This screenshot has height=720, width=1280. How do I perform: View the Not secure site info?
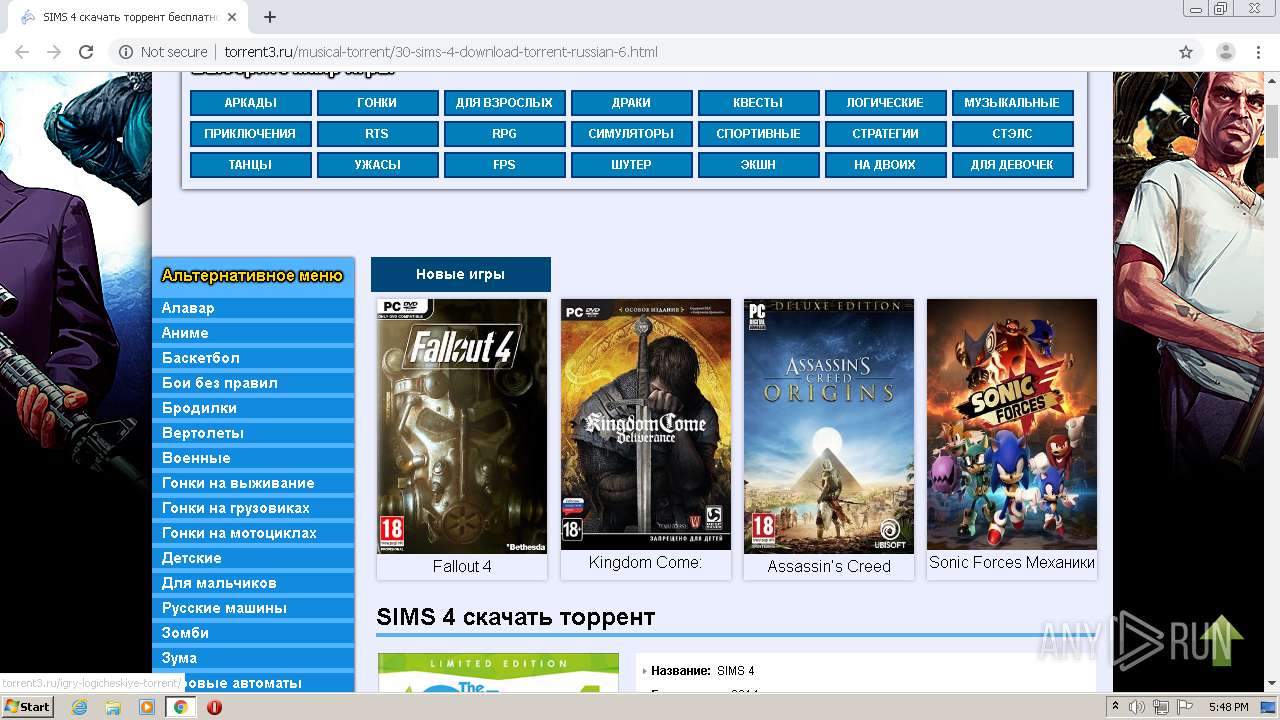pos(163,52)
